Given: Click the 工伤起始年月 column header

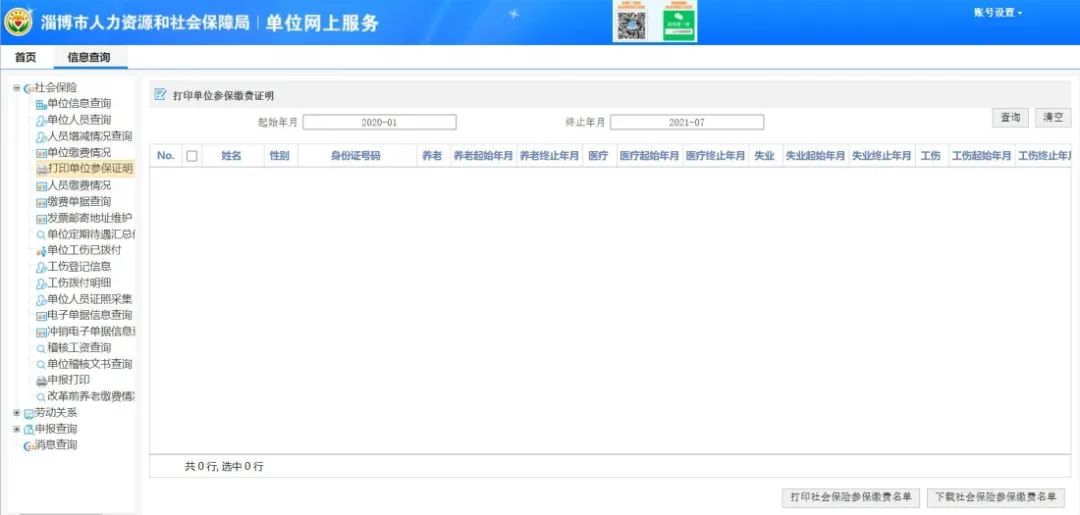Looking at the screenshot, I should [x=982, y=156].
